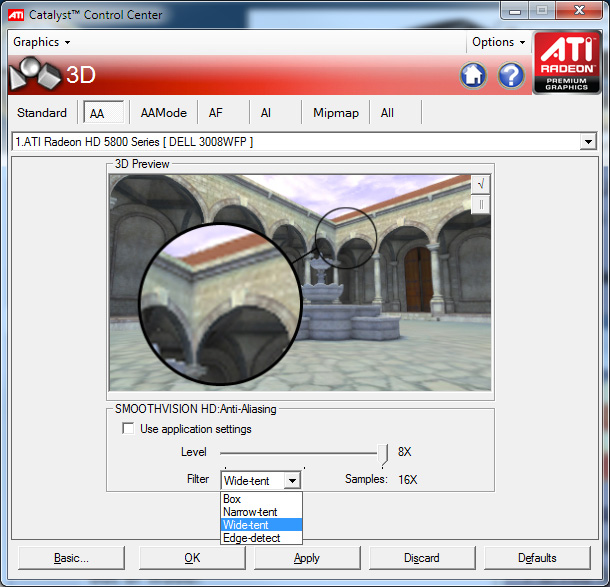Screen dimensions: 610x587
Task: Open Help via question mark icon
Action: click(511, 75)
